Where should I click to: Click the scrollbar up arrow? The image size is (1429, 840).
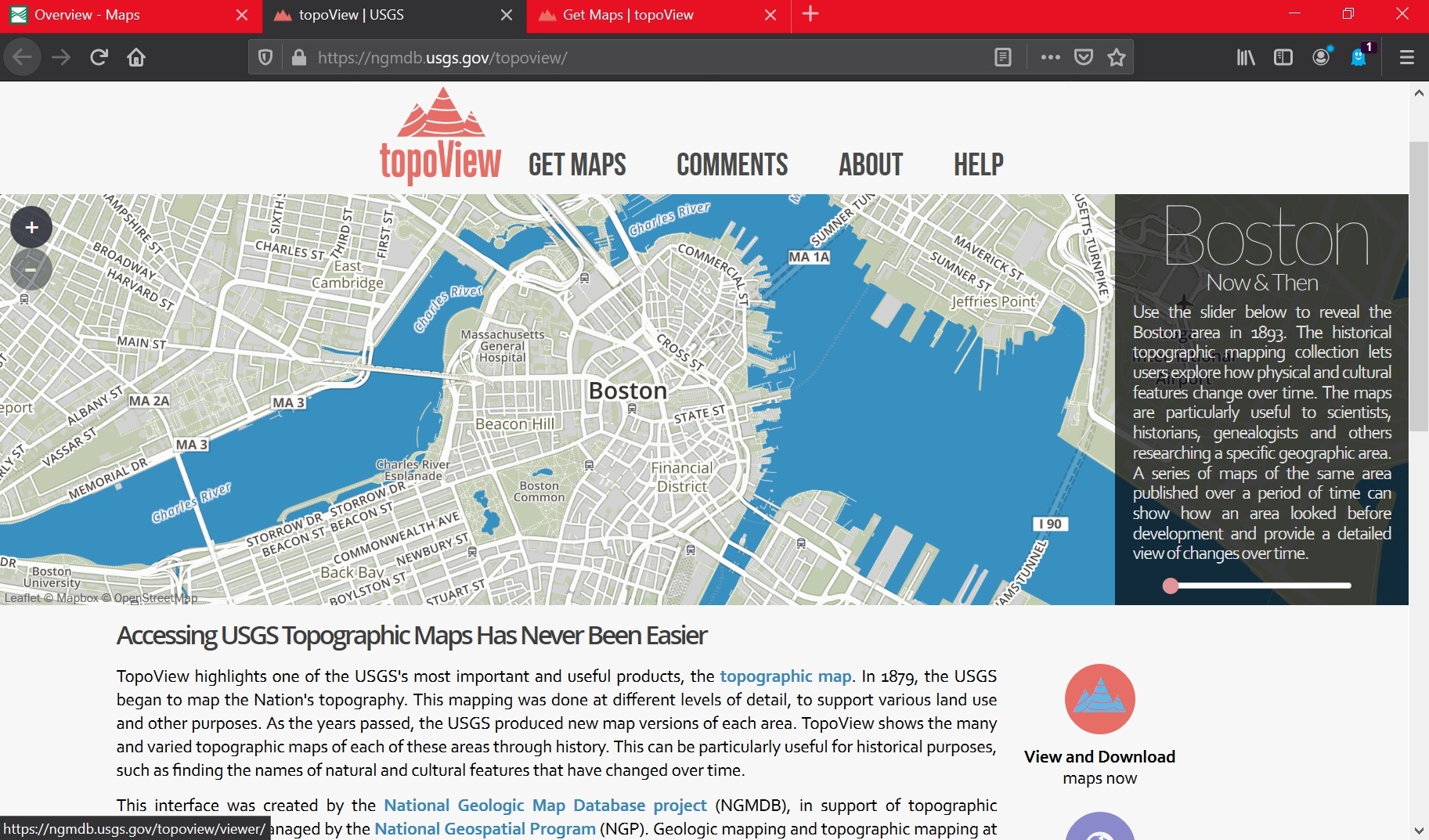(1419, 92)
